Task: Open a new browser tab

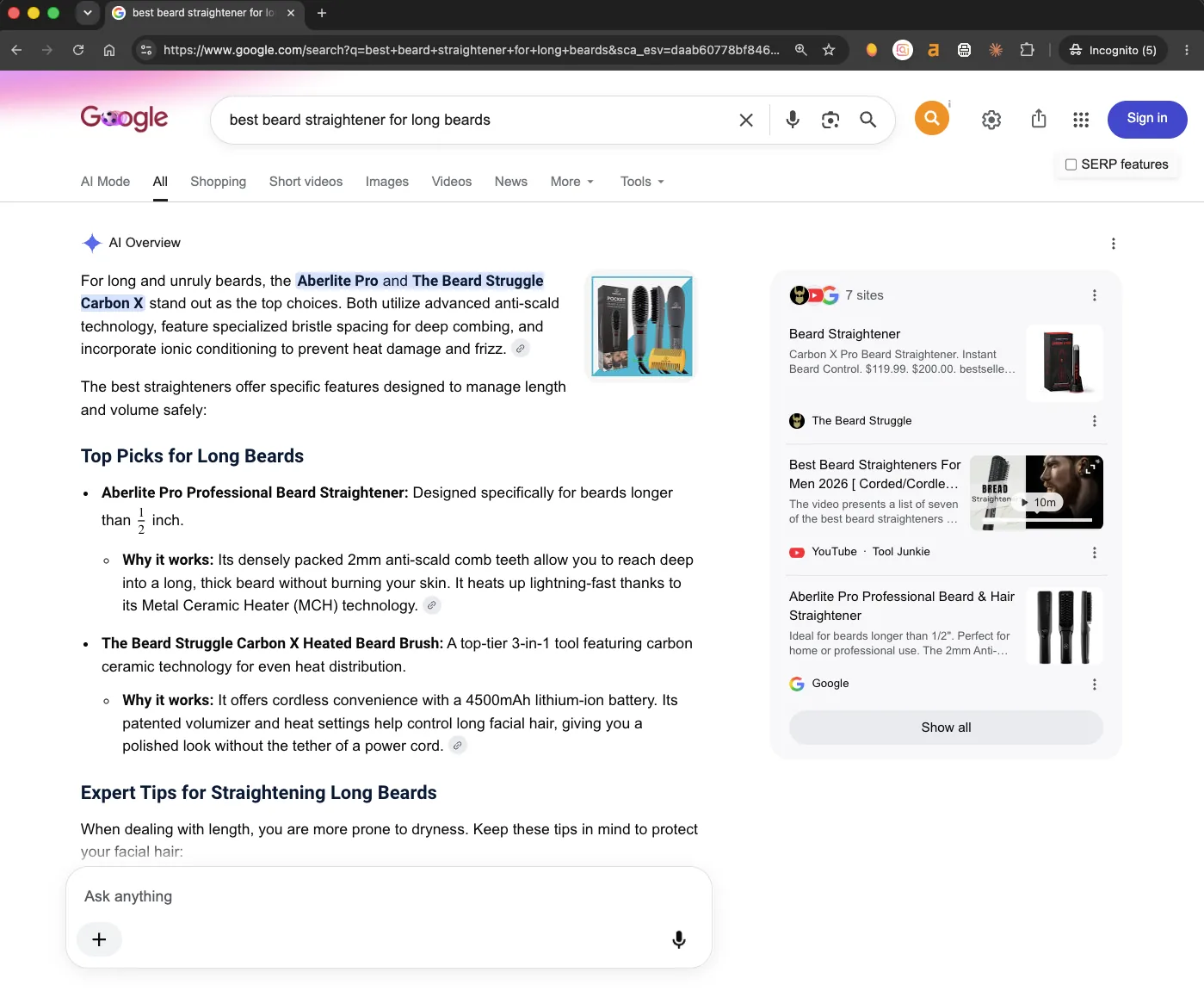Action: point(322,13)
